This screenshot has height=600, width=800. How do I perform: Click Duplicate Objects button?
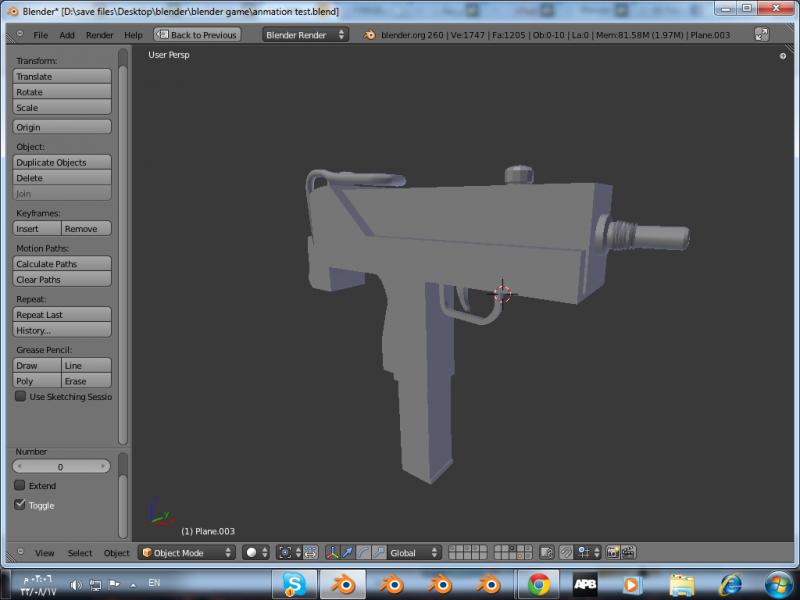point(62,162)
